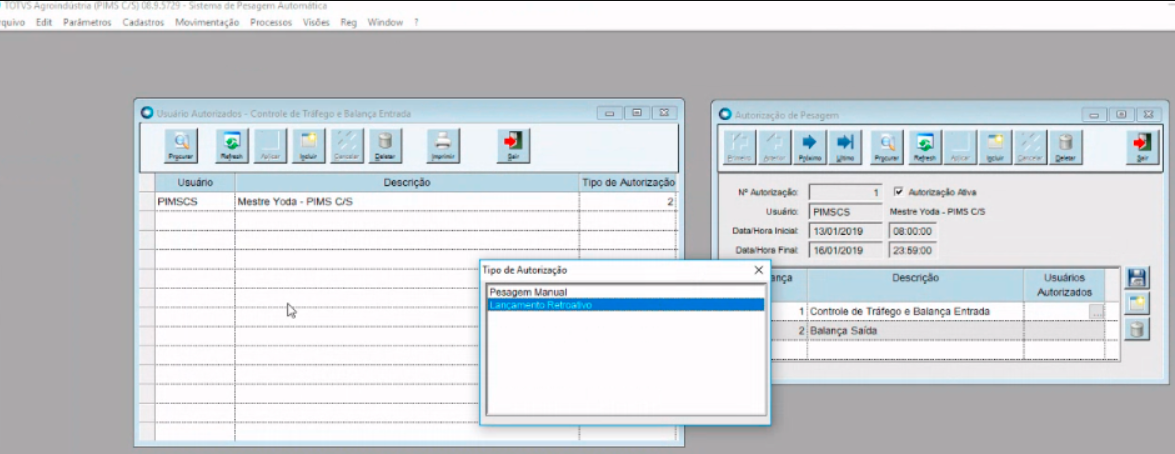
Task: Select Pesagem Manual in Tipo de Autorização list
Action: point(626,292)
